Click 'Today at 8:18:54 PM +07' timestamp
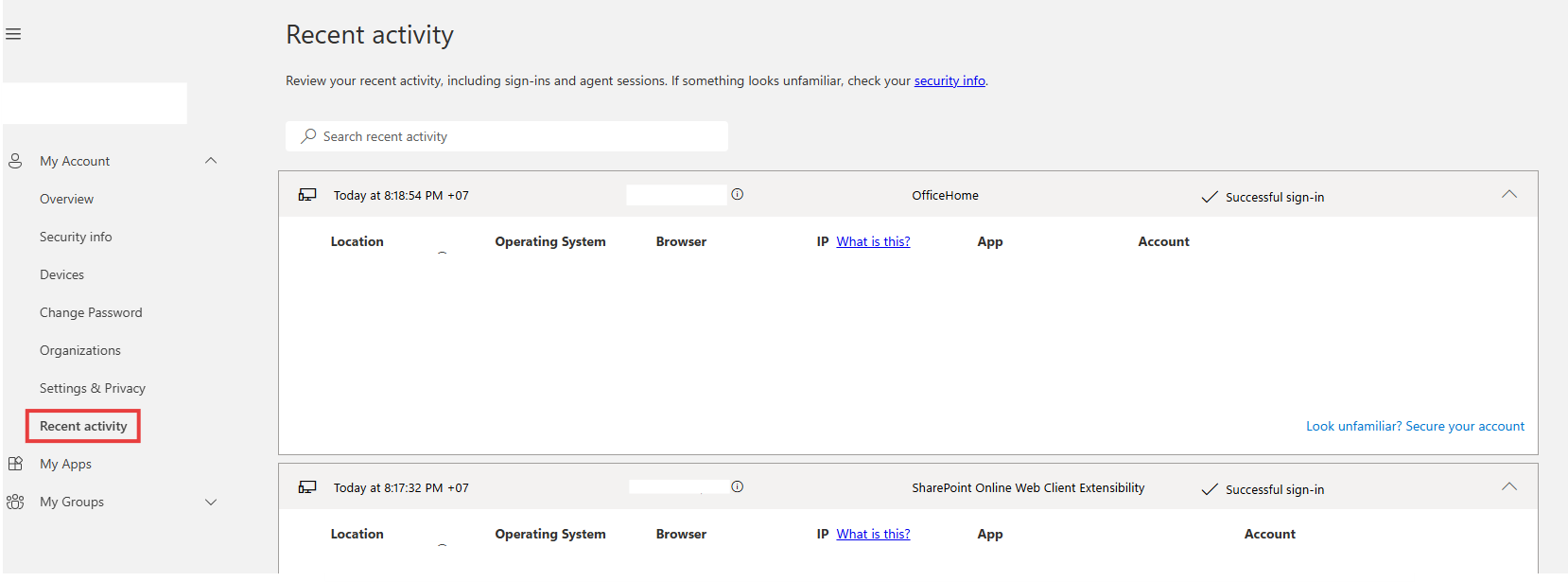Screen dimensions: 1568x582 pos(401,195)
